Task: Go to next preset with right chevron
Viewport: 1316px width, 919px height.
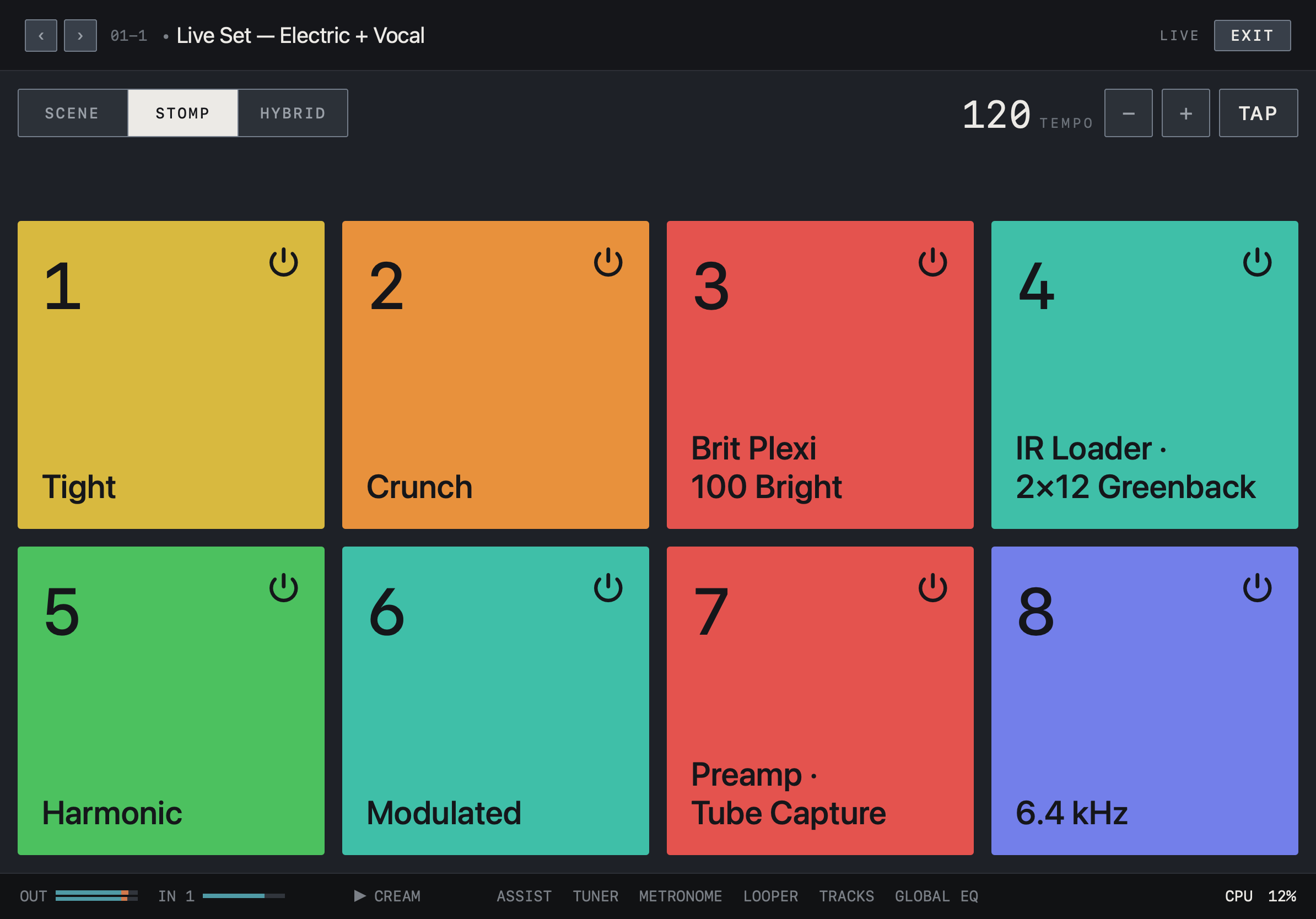Action: point(80,35)
